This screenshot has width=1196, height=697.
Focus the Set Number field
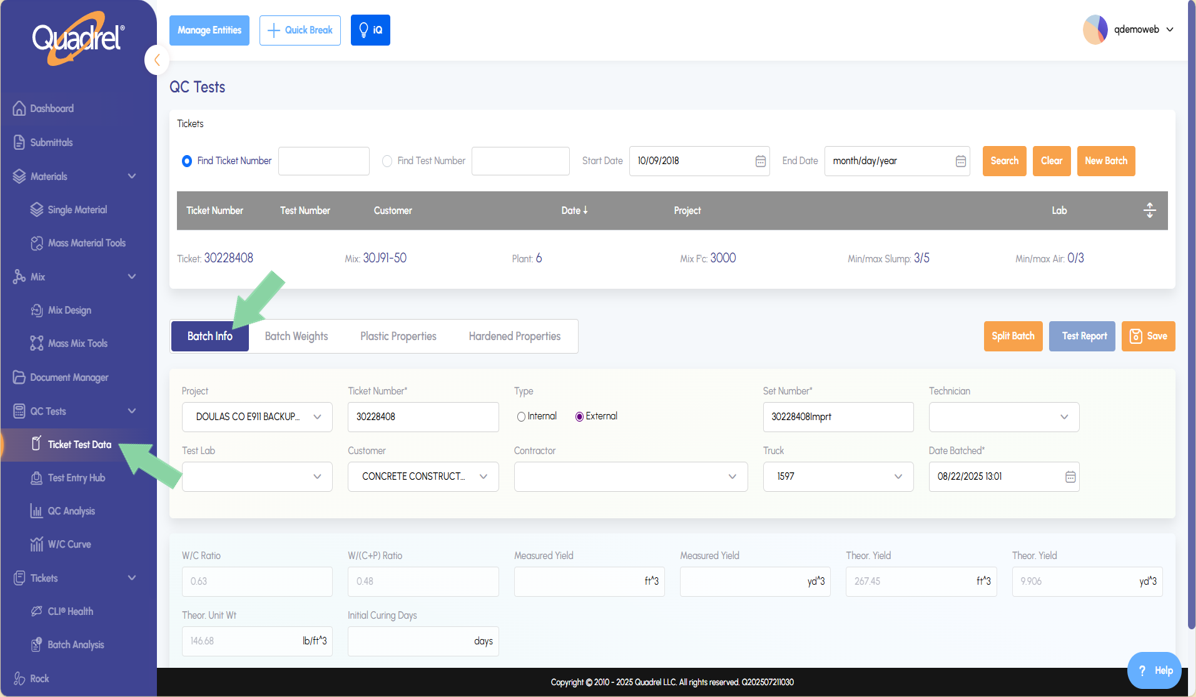(x=838, y=417)
